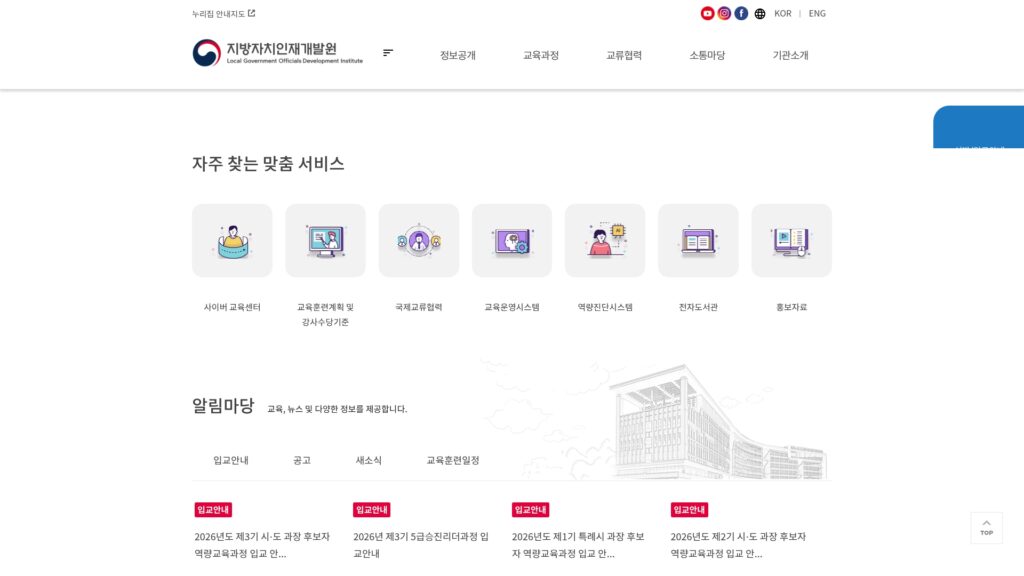Viewport: 1024px width, 576px height.
Task: Switch to the 공고 tab
Action: click(x=300, y=460)
